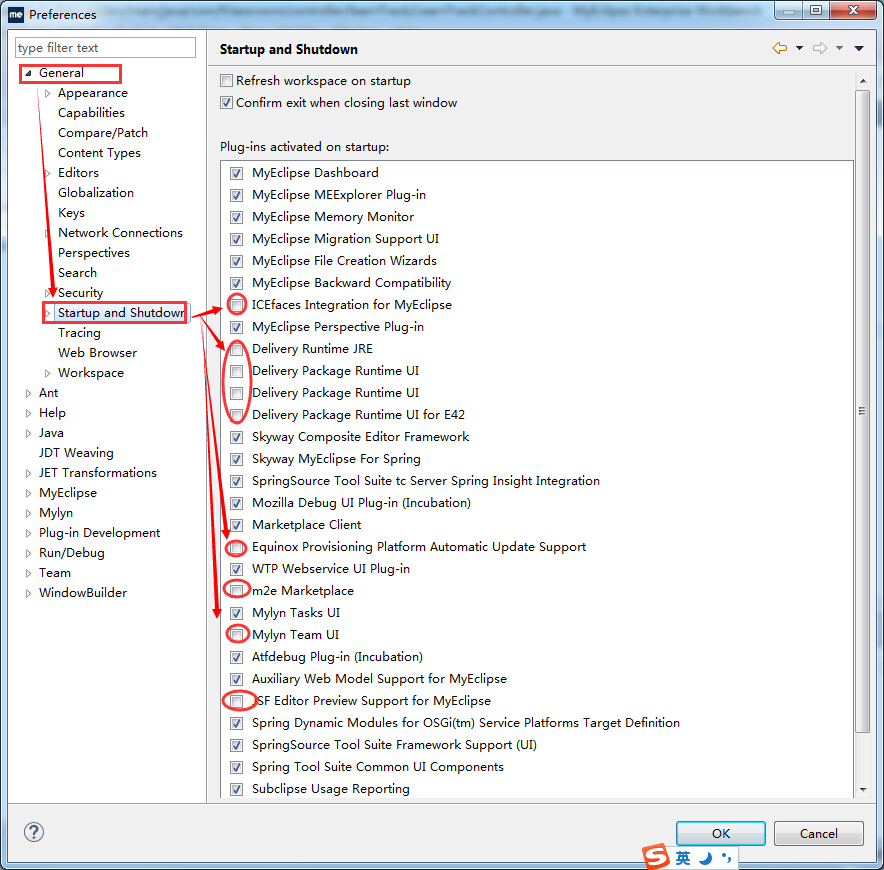Expand the MyEclipse preferences node
The width and height of the screenshot is (884, 870).
tap(28, 493)
